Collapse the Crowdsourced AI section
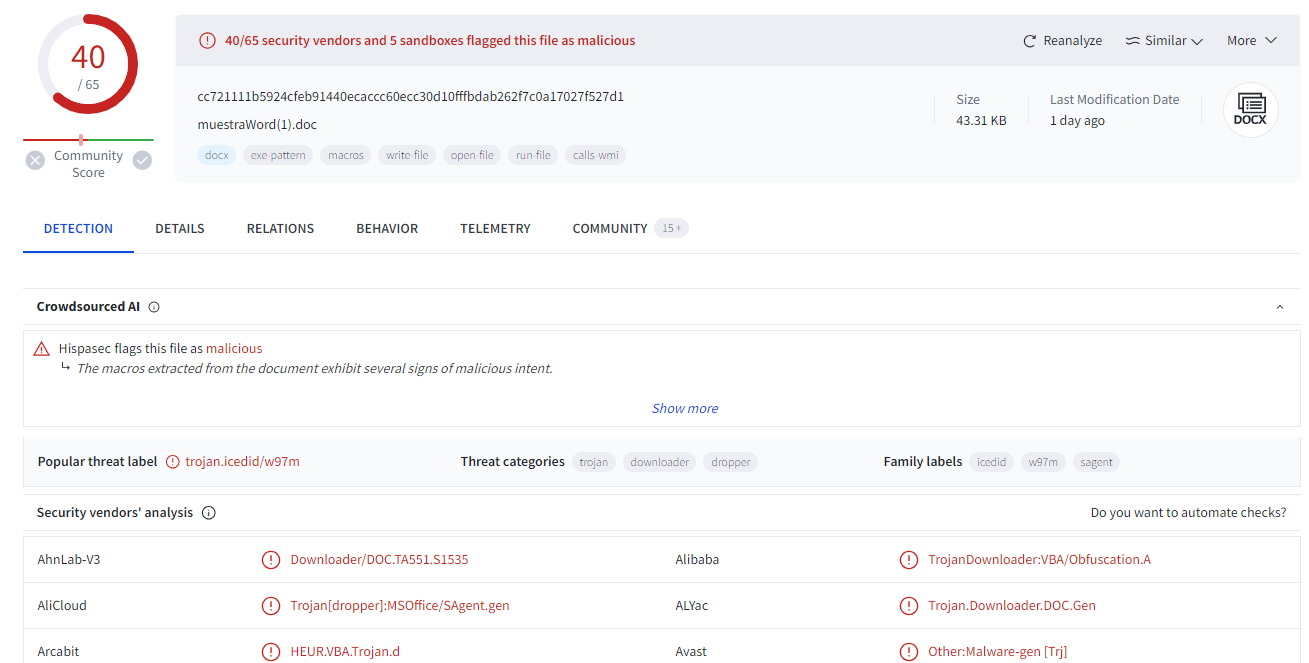 (x=1279, y=307)
